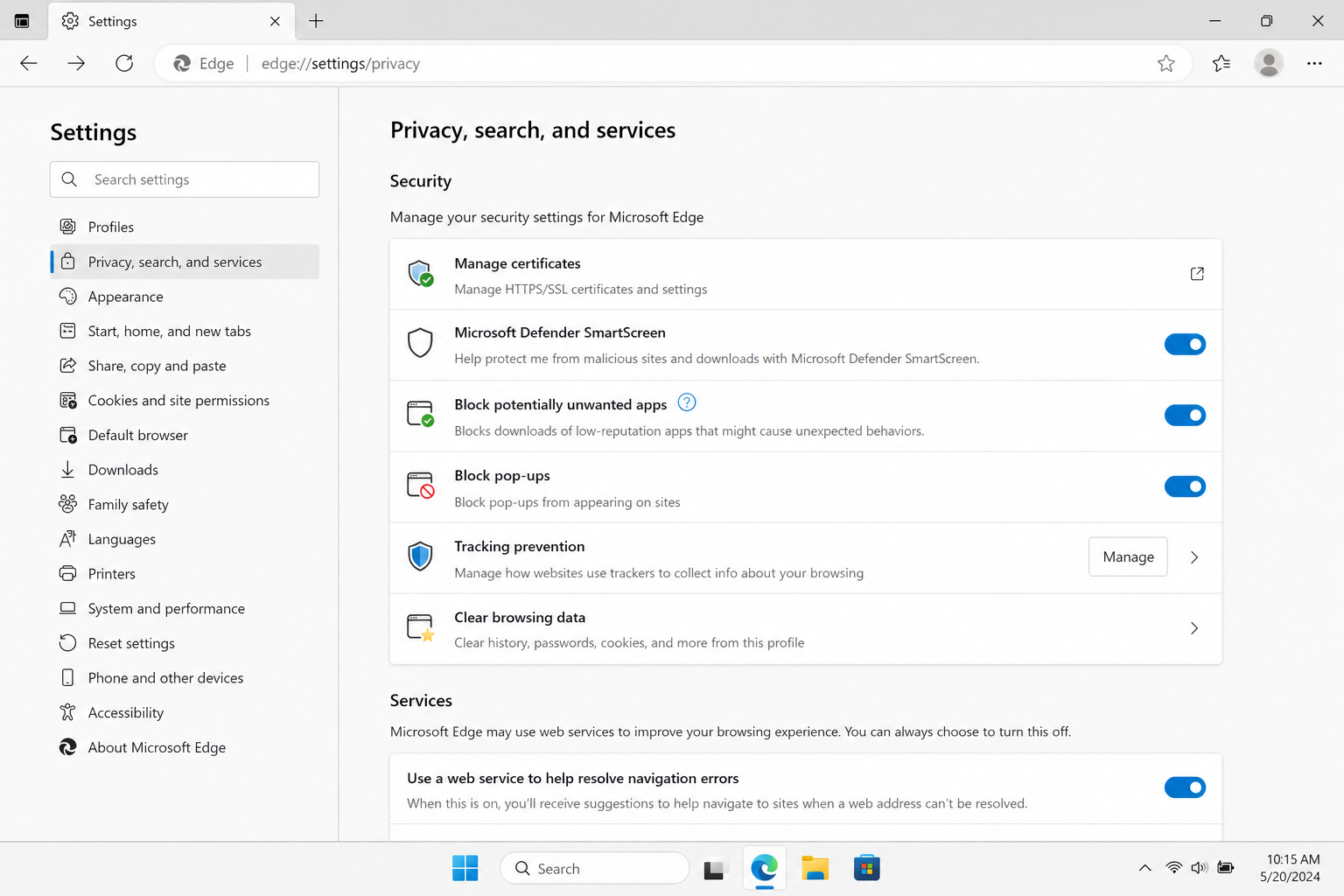The width and height of the screenshot is (1344, 896).
Task: Expand Clear browsing data chevron
Action: pyautogui.click(x=1194, y=628)
